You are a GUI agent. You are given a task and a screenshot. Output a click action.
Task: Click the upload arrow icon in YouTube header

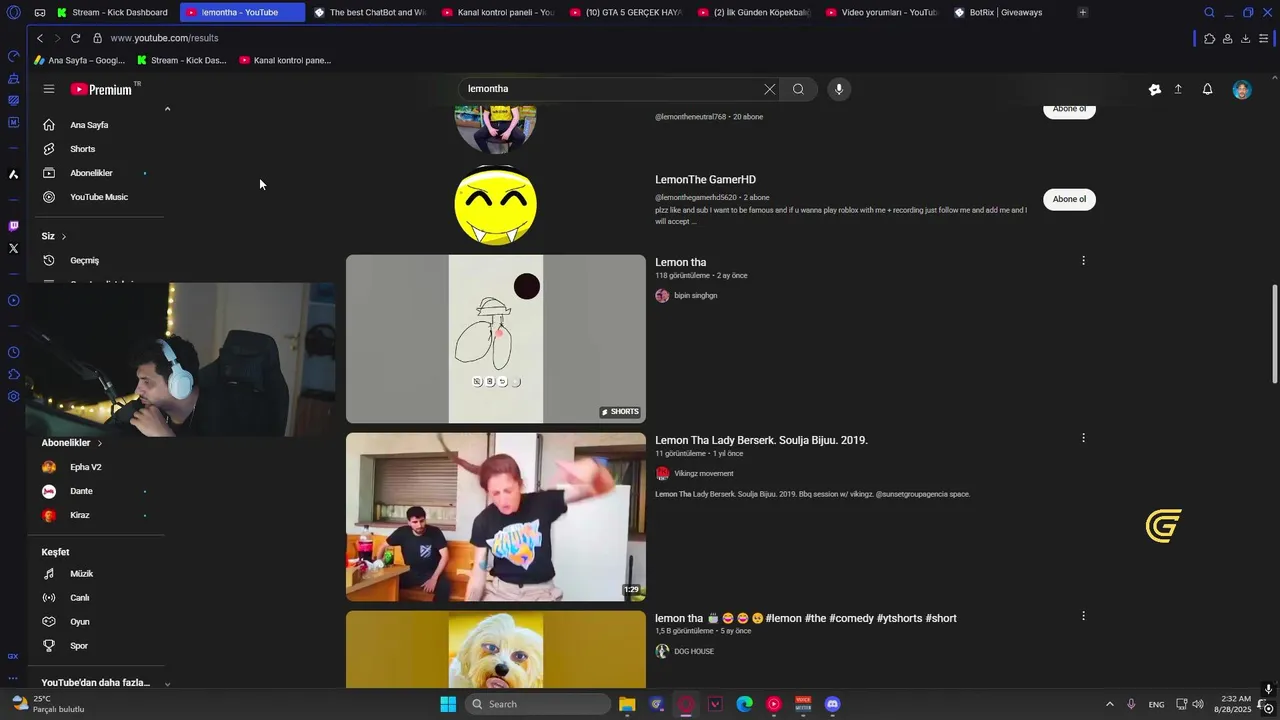(1178, 89)
